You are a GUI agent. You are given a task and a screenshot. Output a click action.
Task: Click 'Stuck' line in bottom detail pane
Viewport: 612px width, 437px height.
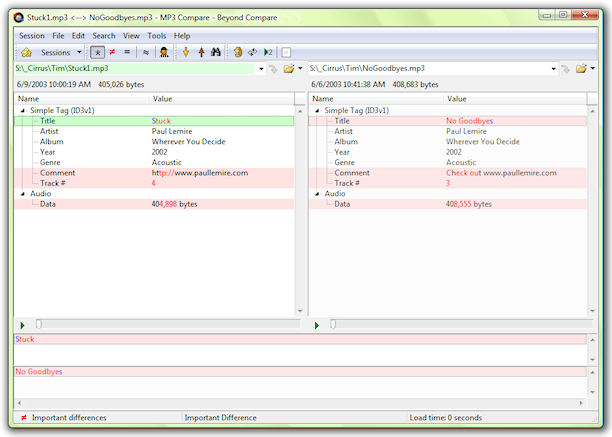[x=301, y=339]
